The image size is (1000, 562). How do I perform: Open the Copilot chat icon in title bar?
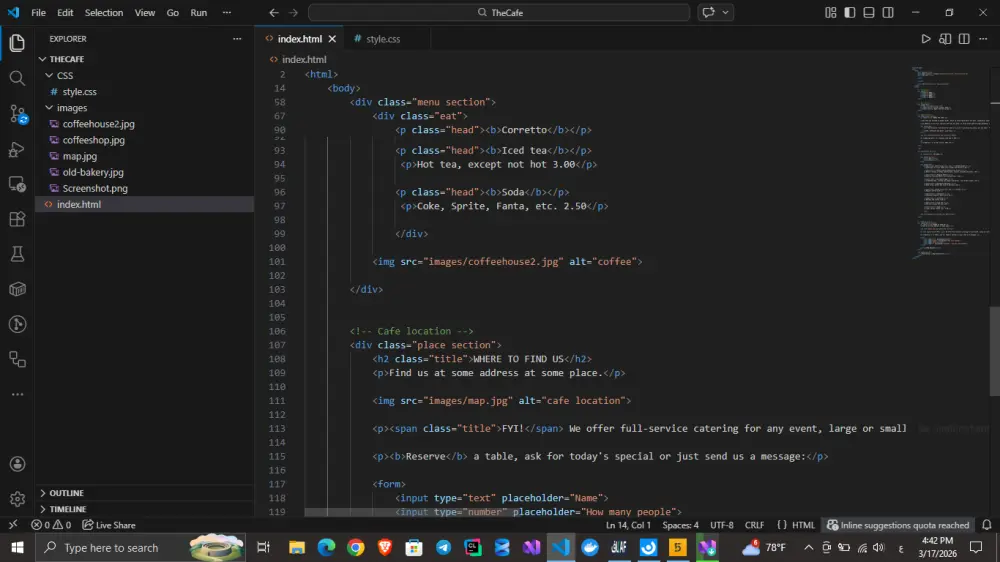708,13
